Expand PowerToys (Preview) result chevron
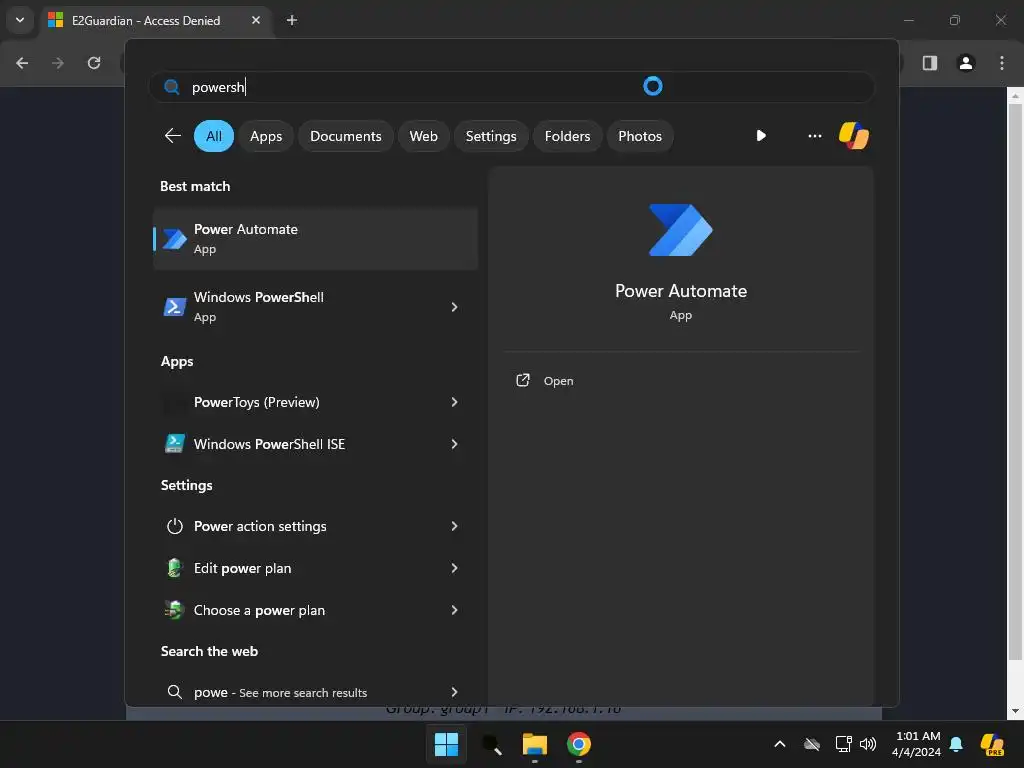Screen dimensions: 1024x768 (x=455, y=402)
